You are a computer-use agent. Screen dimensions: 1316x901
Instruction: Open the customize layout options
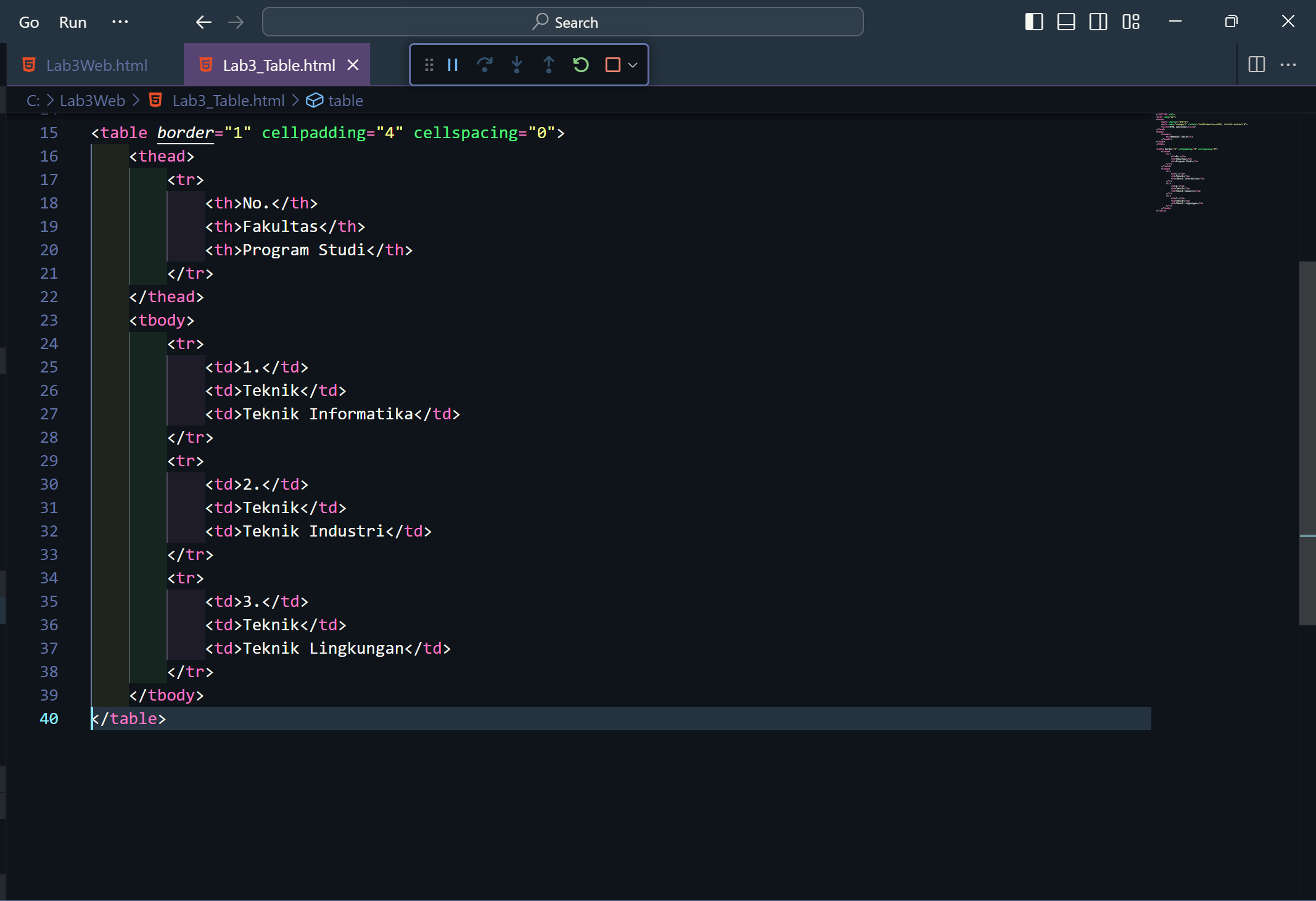(x=1132, y=22)
